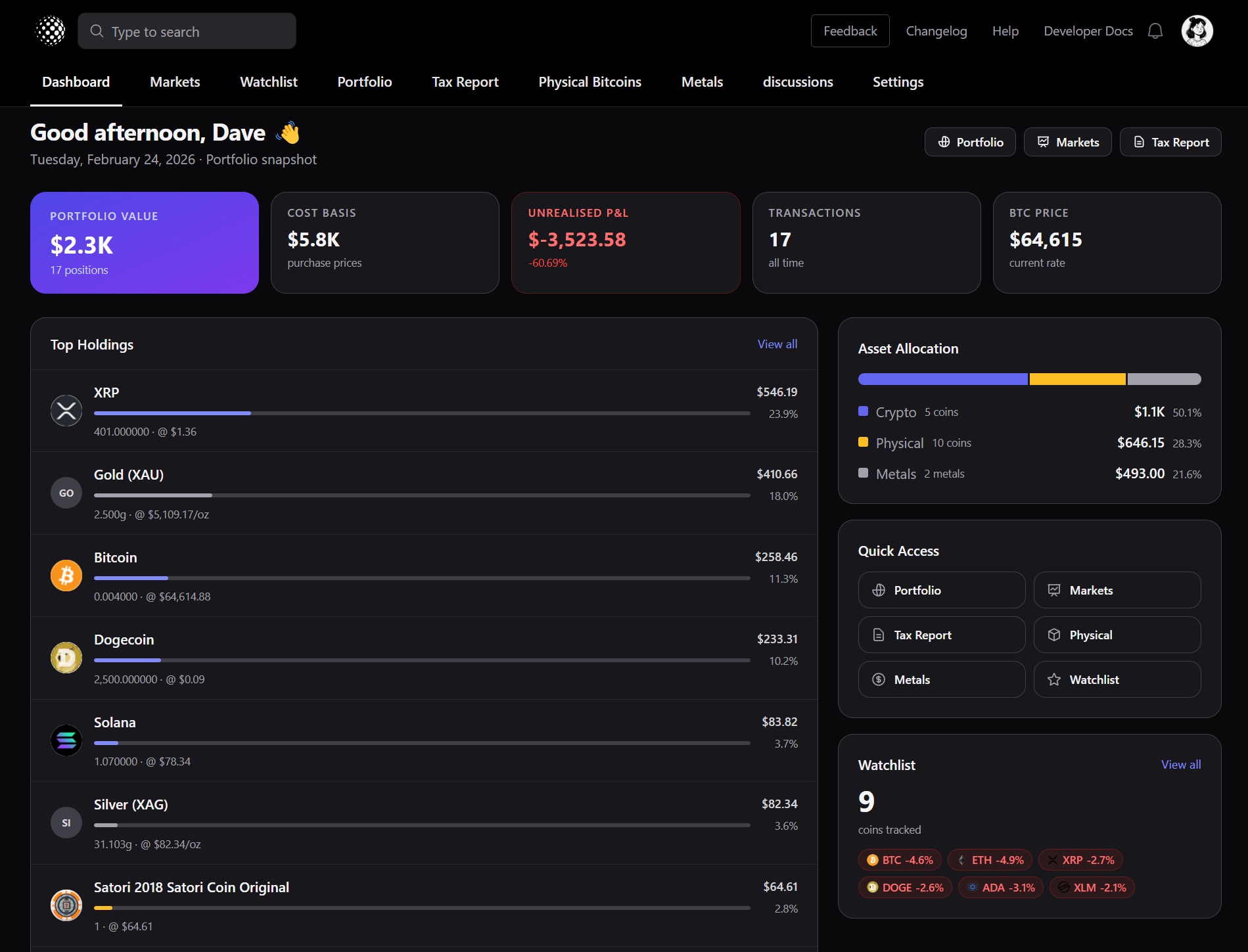Click the Metals tile in Quick Access
Viewport: 1248px width, 952px height.
click(941, 679)
